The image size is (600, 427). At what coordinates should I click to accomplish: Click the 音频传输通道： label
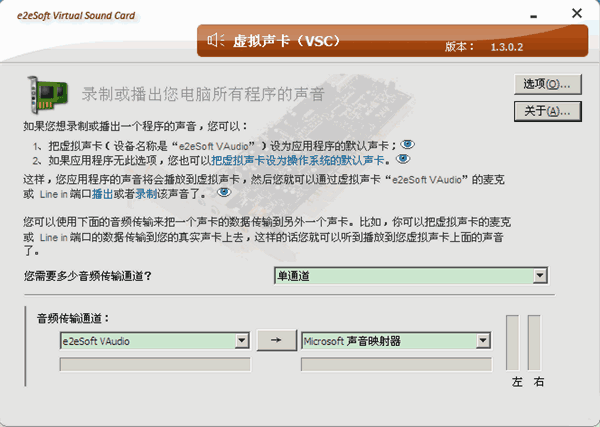point(73,318)
